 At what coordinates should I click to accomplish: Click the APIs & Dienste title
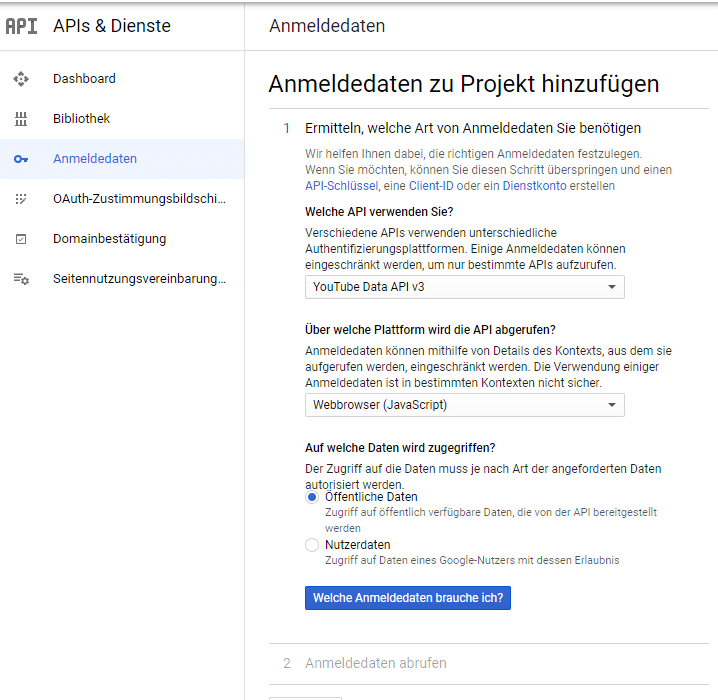112,26
